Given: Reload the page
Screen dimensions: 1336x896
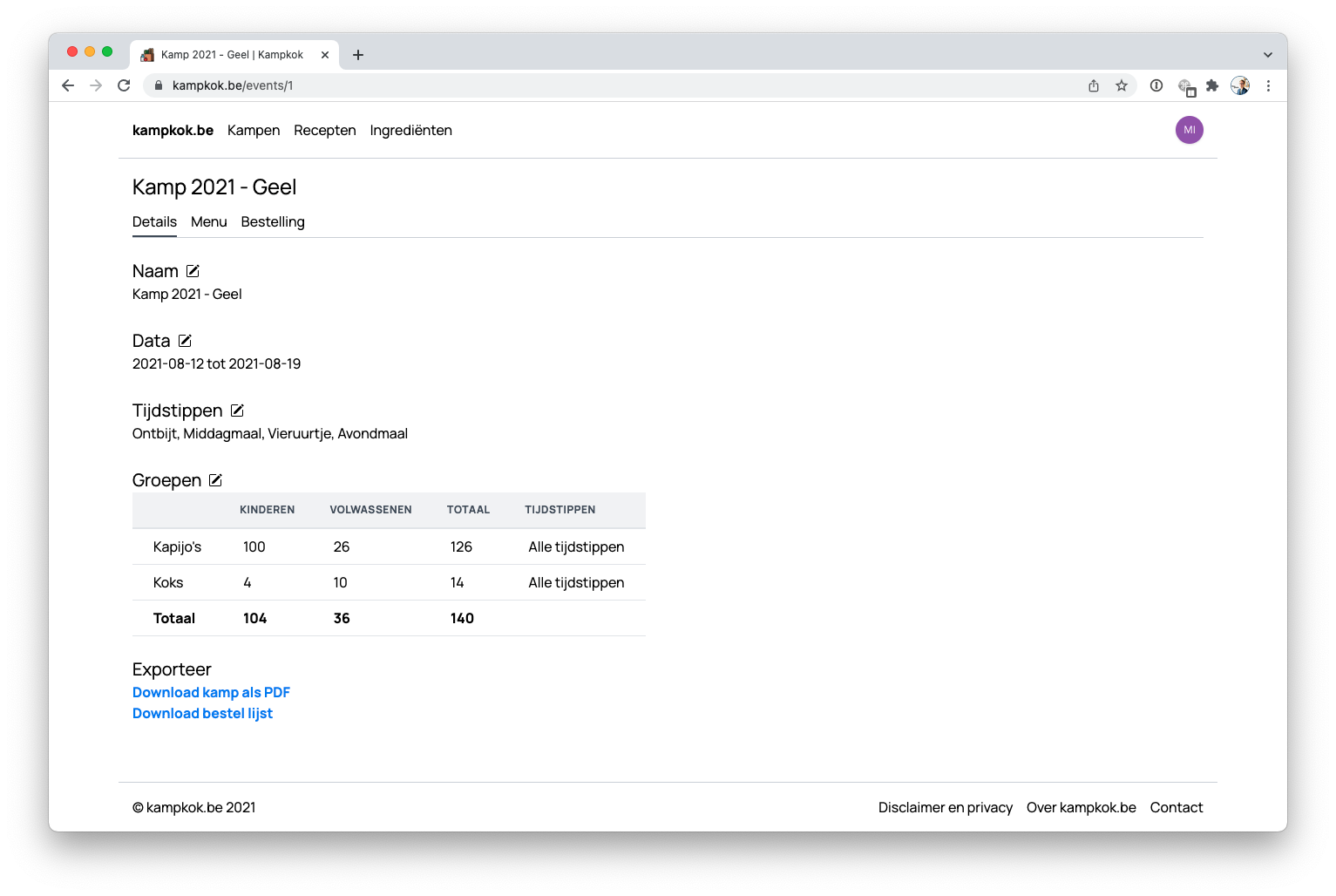Looking at the screenshot, I should (124, 85).
